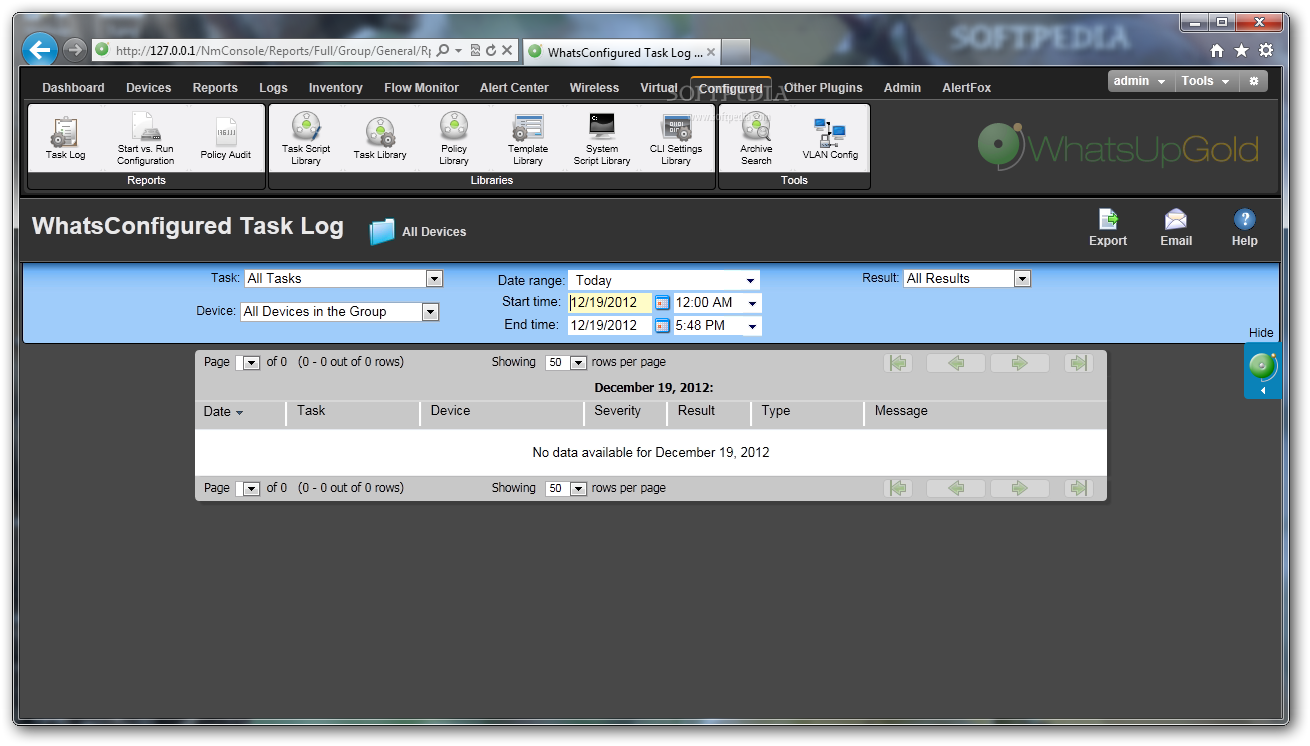Screen dimensions: 1310x746
Task: Switch to the Devices tab
Action: point(148,88)
